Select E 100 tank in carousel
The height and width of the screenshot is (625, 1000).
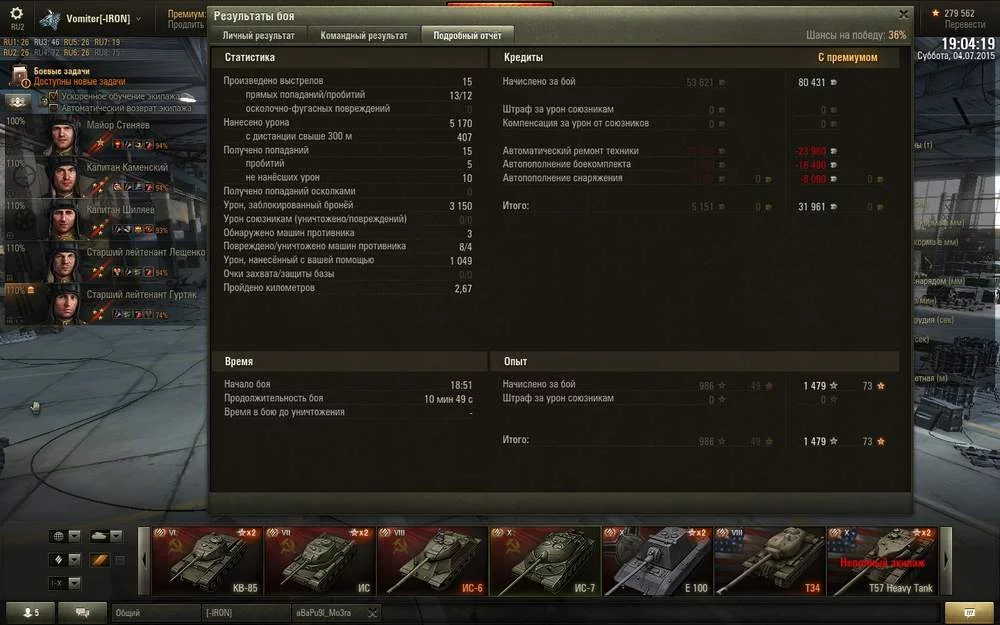point(657,561)
